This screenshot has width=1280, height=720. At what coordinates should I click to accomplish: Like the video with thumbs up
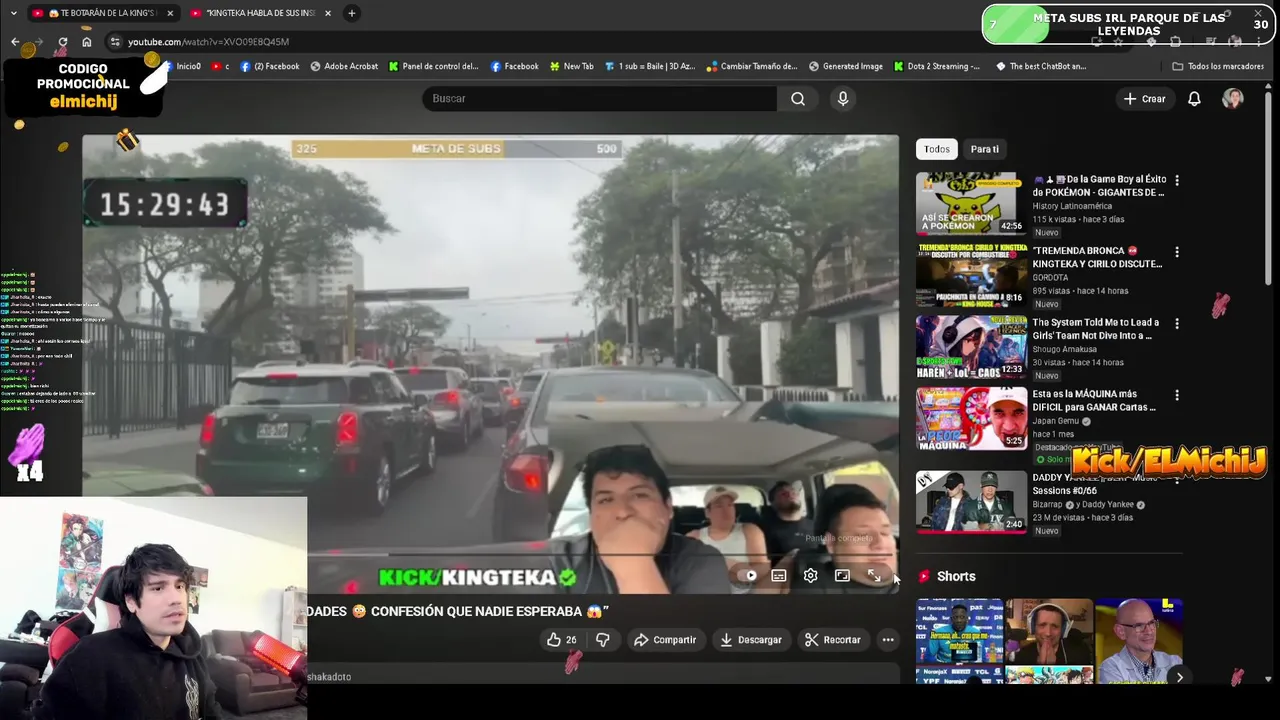562,640
